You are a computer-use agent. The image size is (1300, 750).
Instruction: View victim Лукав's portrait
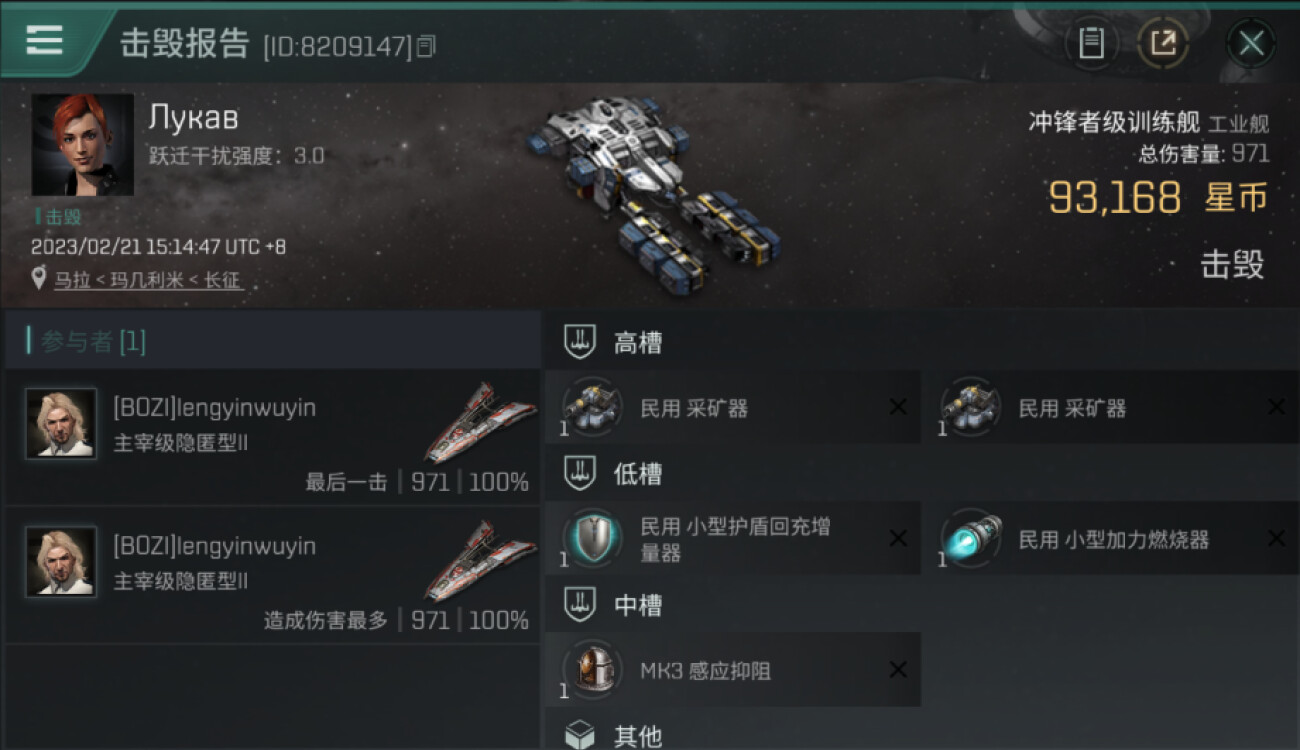[82, 145]
